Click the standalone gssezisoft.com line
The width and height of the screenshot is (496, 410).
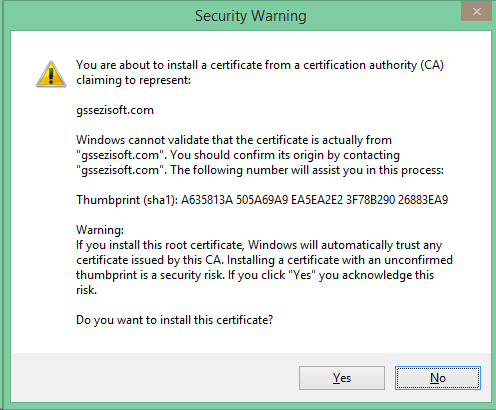tap(115, 110)
